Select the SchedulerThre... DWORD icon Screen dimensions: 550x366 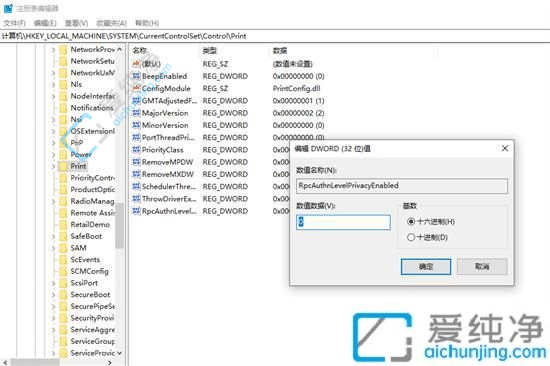136,186
